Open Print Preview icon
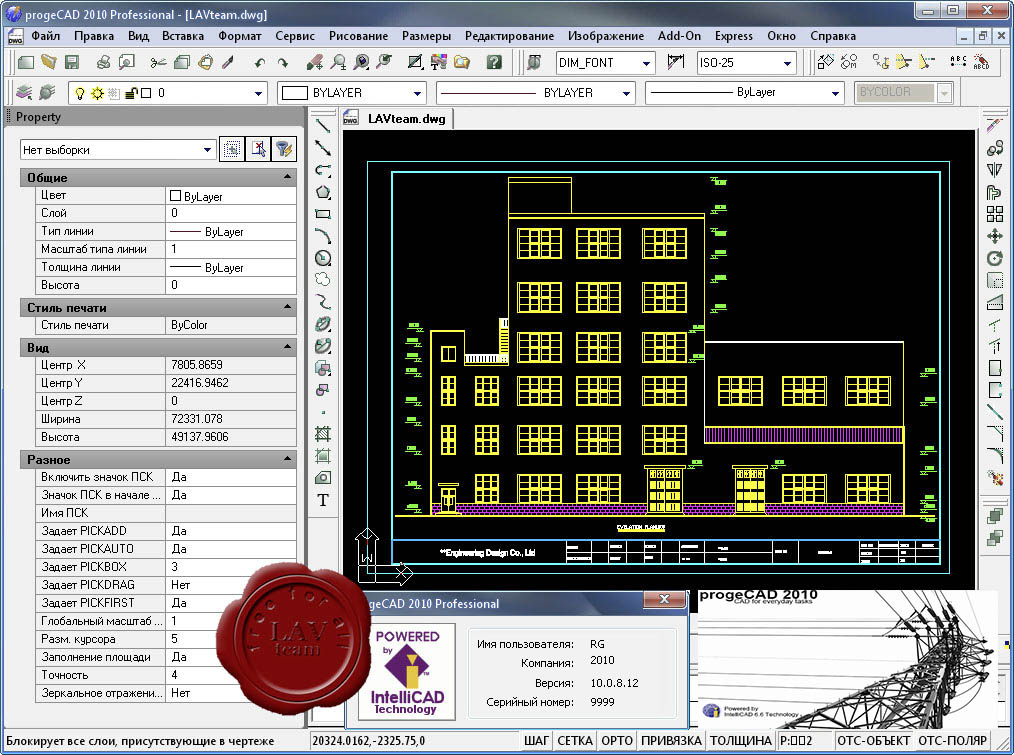This screenshot has height=755, width=1014. click(x=127, y=62)
